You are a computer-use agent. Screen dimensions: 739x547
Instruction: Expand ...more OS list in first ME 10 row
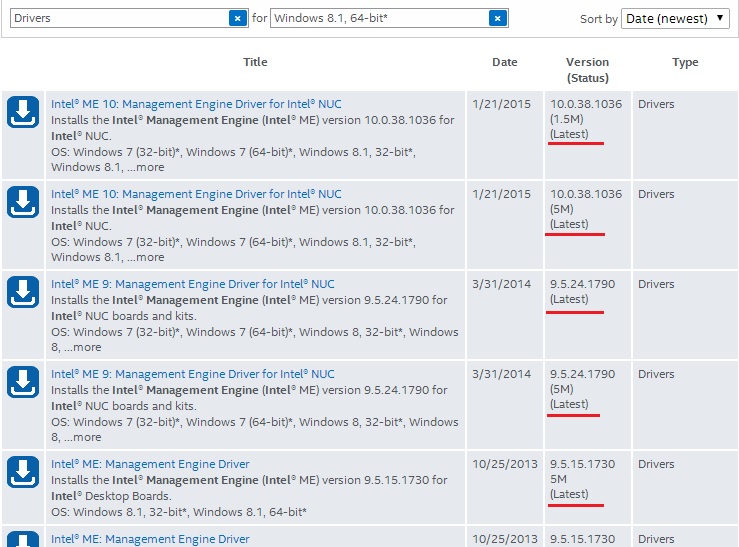pos(146,167)
